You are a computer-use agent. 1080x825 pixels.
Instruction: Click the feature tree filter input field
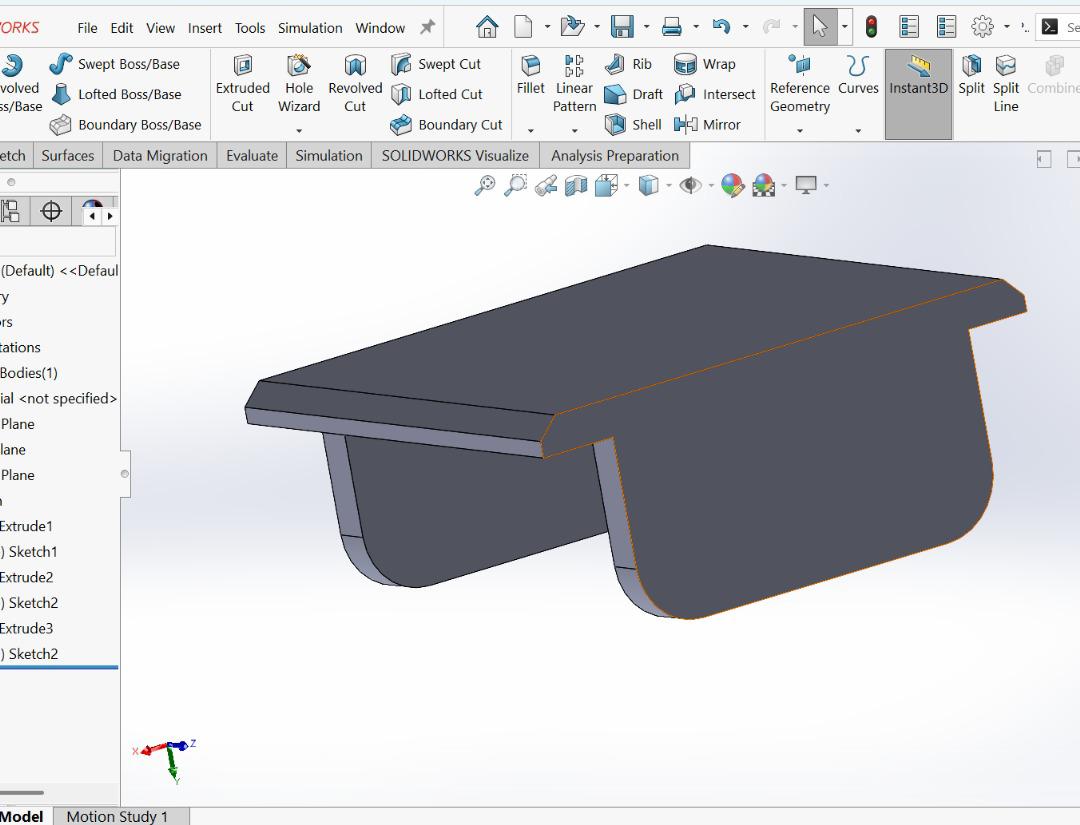[58, 242]
